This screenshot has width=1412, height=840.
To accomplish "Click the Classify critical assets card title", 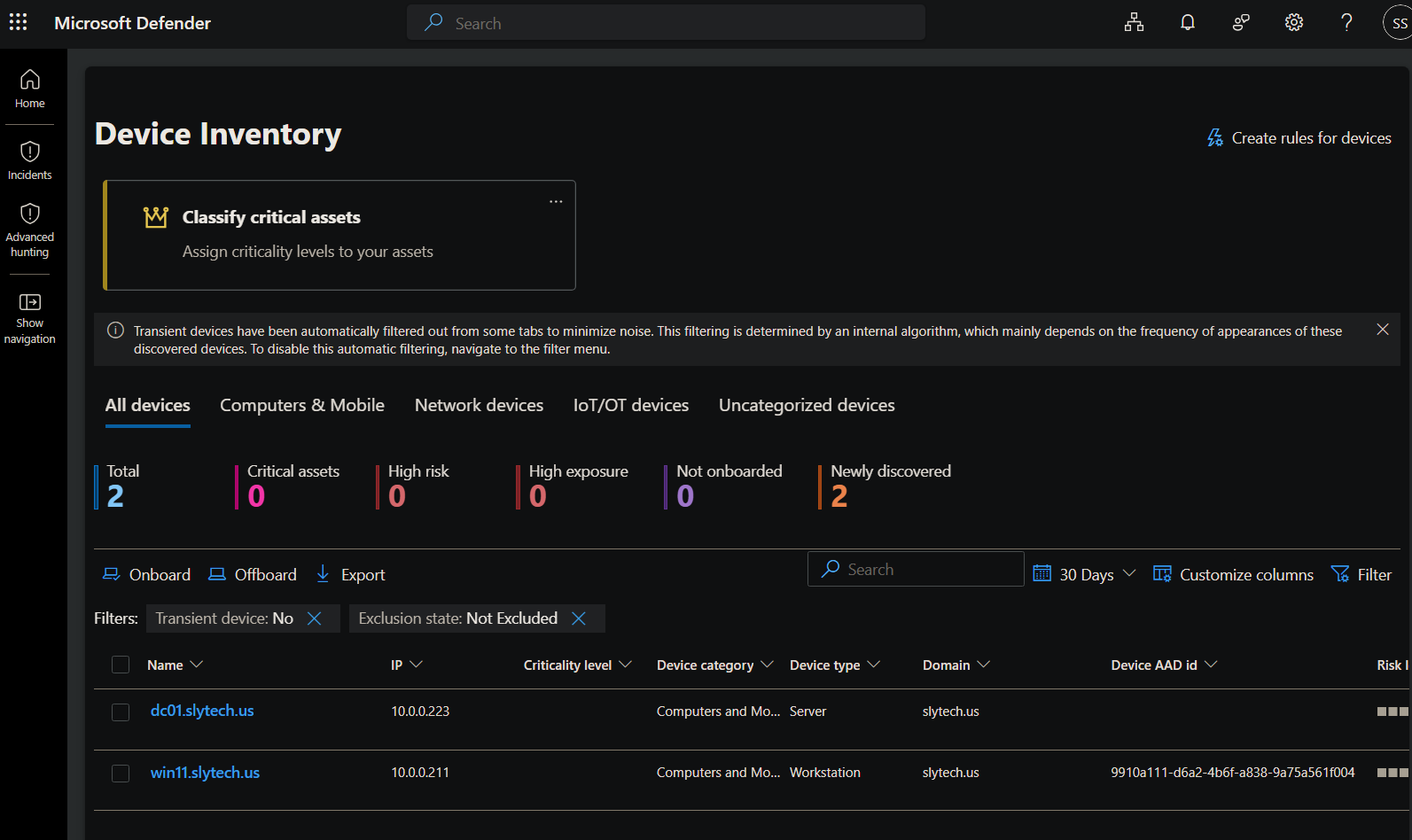I will (271, 217).
